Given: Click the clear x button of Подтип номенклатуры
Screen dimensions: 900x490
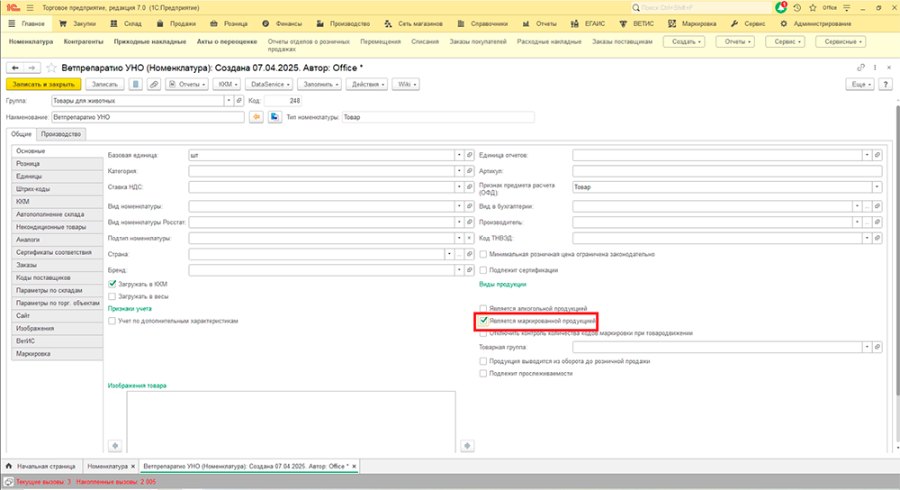Looking at the screenshot, I should (x=469, y=238).
